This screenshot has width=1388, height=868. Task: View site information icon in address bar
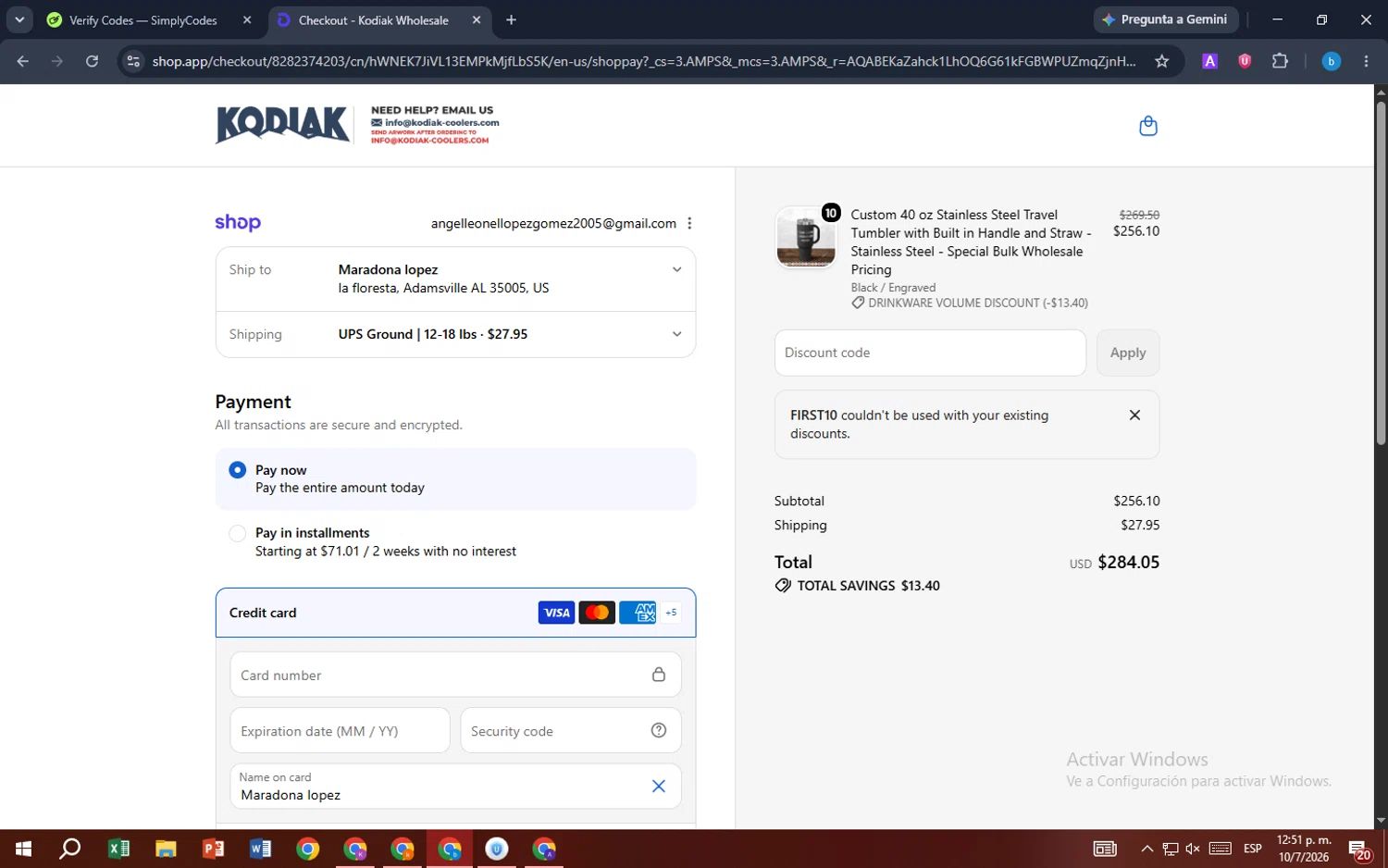click(x=133, y=61)
